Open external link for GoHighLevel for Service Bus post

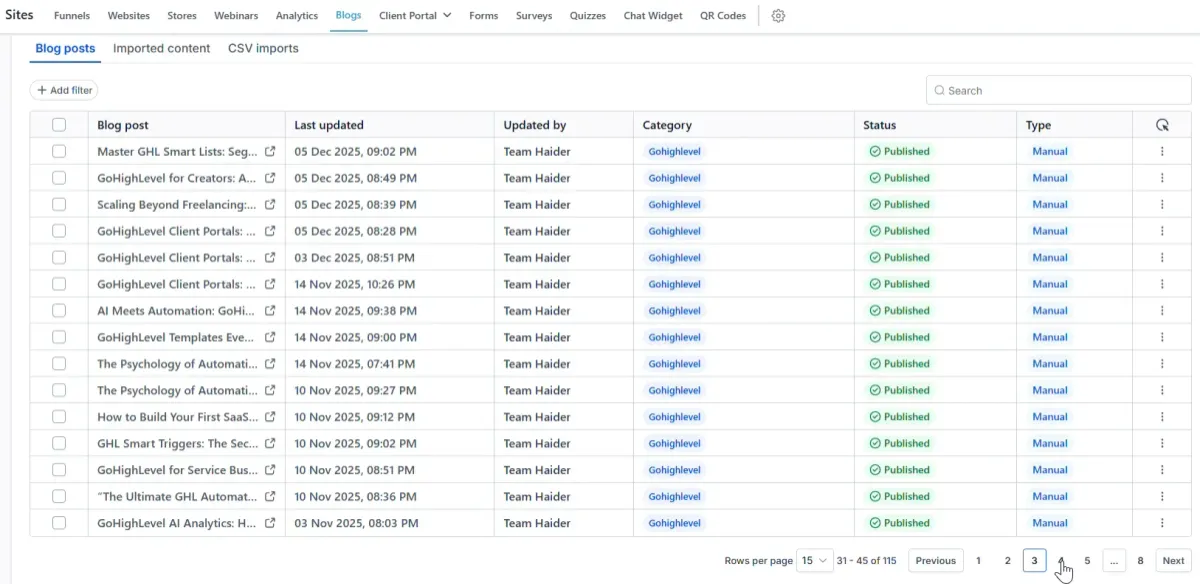tap(270, 470)
